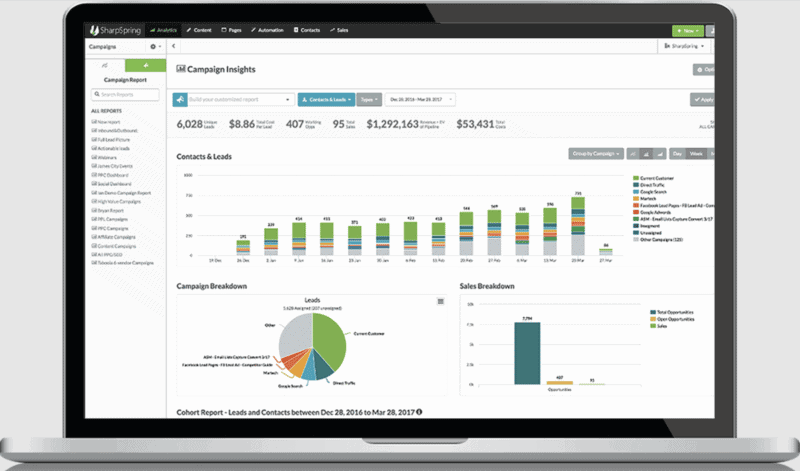Collapse the sidebar with the back chevron
The image size is (800, 471).
pos(173,46)
